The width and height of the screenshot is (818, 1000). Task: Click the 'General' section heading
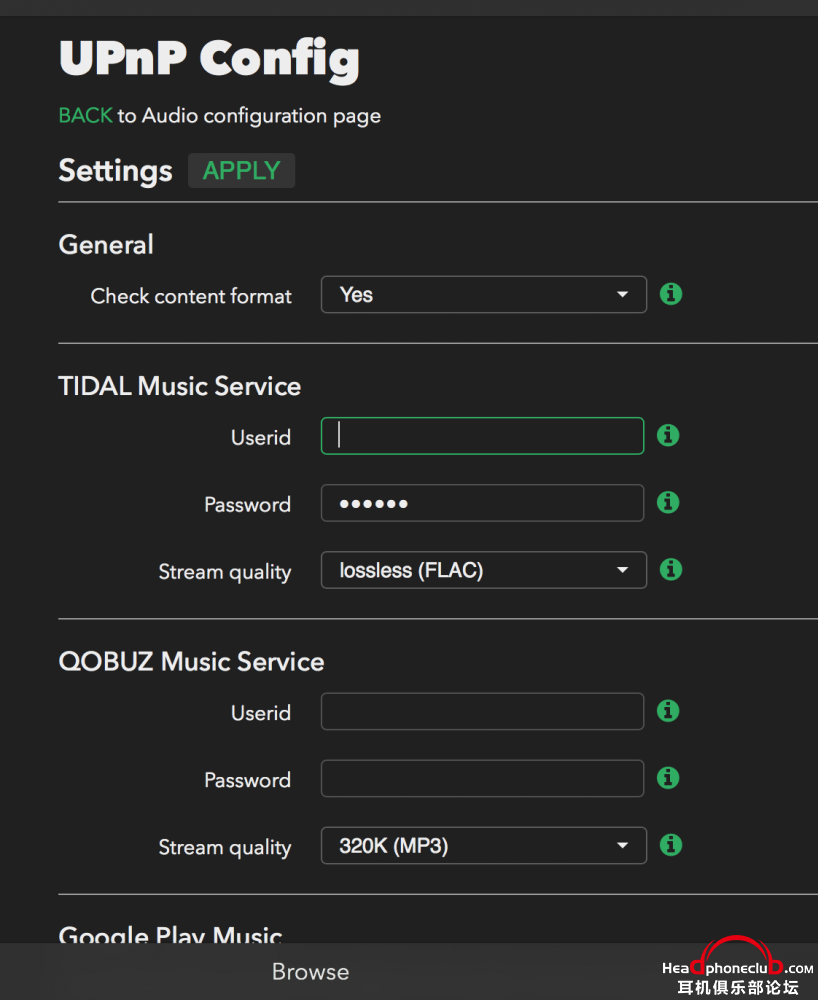tap(106, 244)
